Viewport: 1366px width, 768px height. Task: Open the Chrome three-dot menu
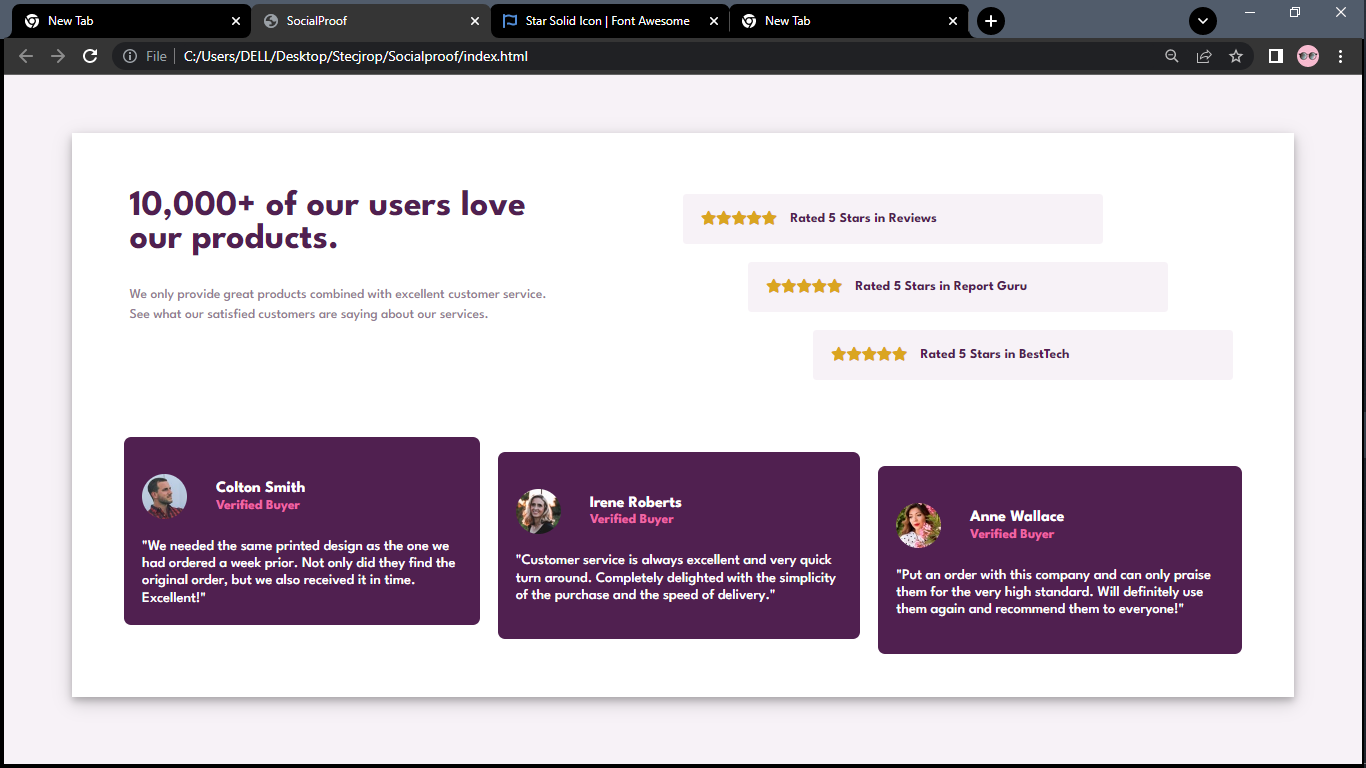(1340, 56)
